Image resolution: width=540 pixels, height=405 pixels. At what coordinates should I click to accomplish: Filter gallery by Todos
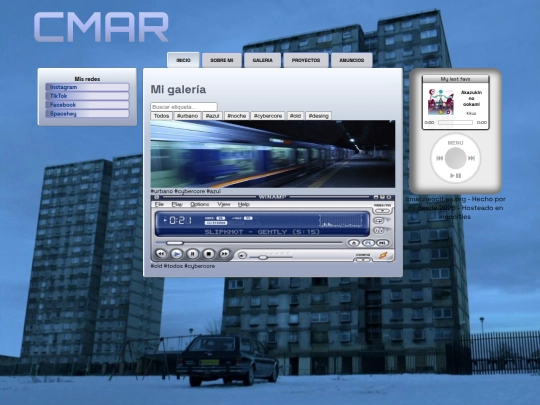[x=162, y=116]
